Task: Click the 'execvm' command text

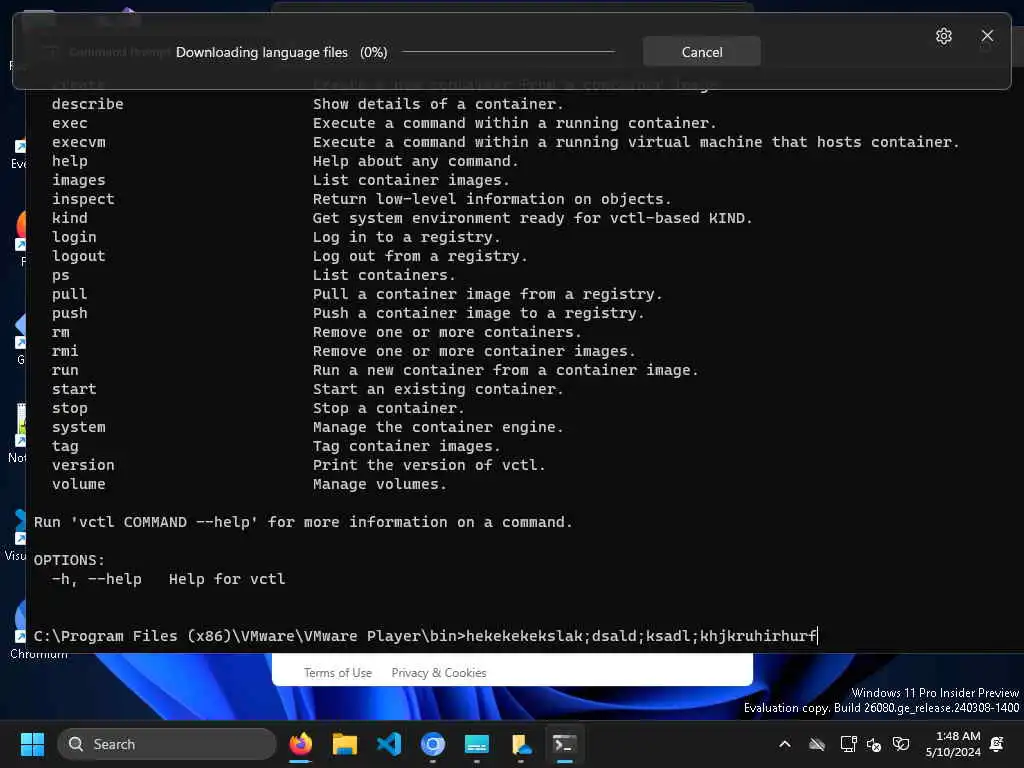Action: (78, 142)
